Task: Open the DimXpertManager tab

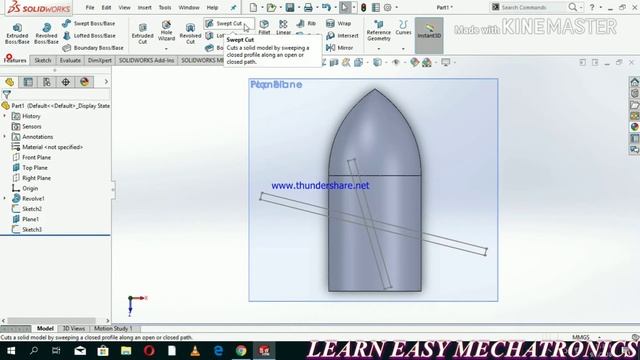Action: tap(66, 82)
